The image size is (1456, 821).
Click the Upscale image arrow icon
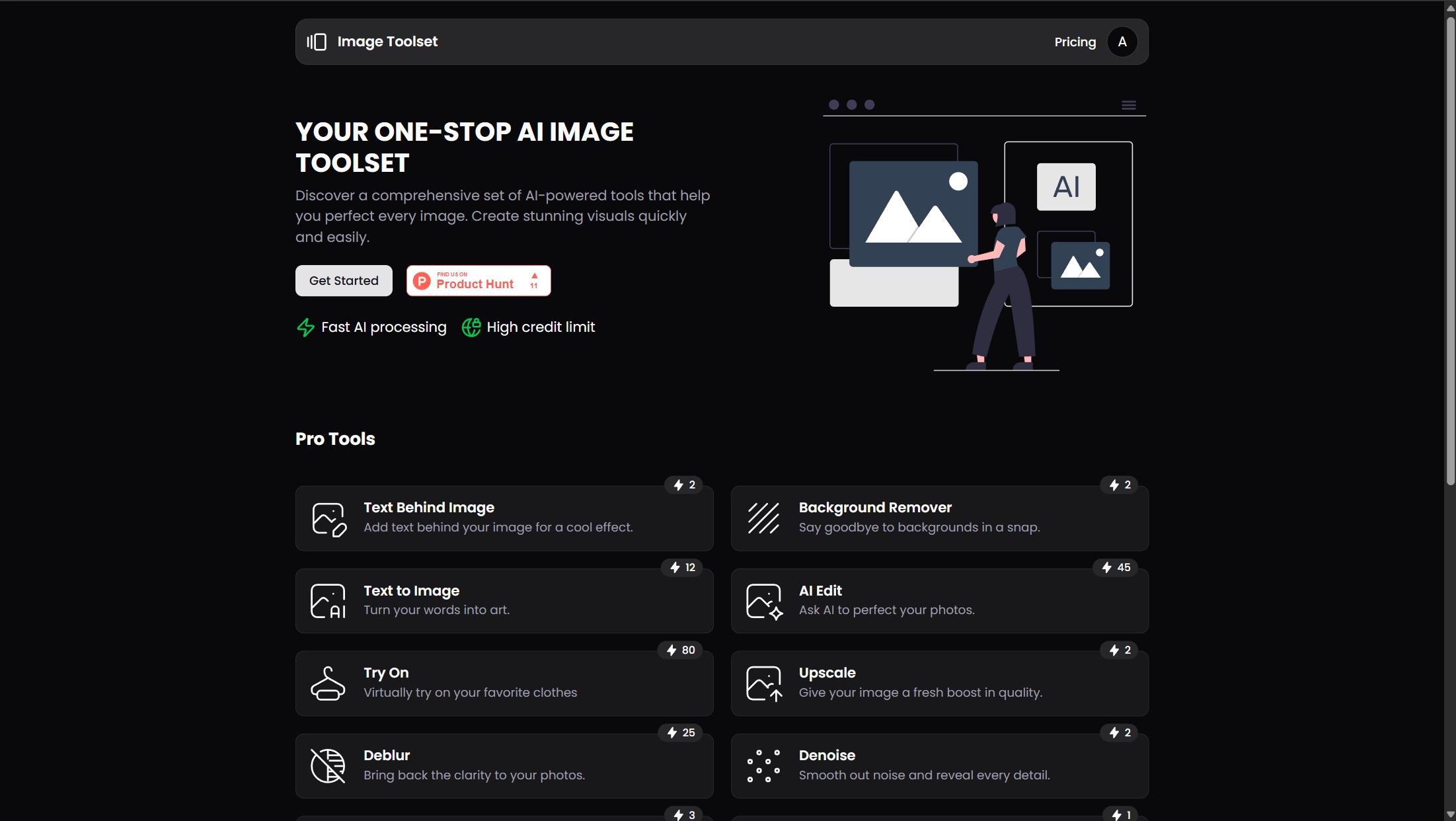(765, 684)
